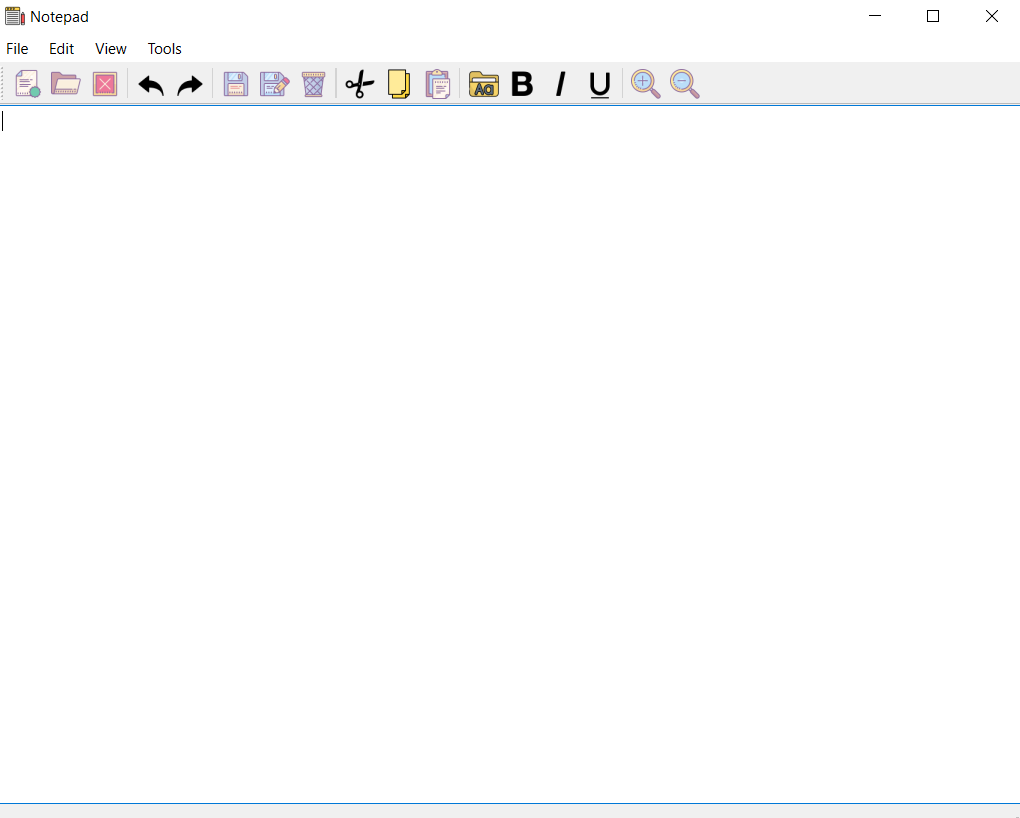
Task: Select the Save As icon
Action: click(274, 84)
